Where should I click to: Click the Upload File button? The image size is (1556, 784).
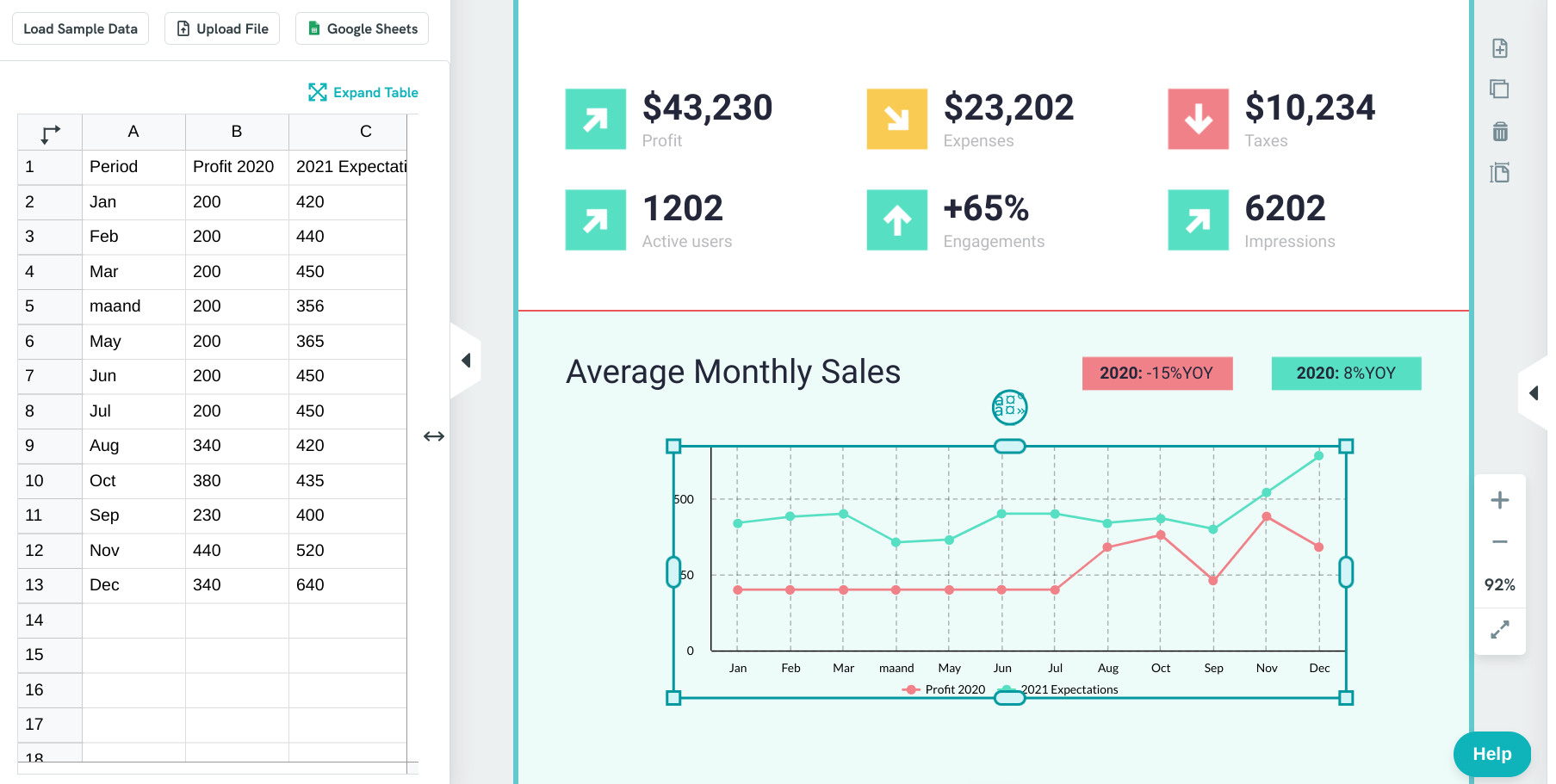click(x=222, y=28)
